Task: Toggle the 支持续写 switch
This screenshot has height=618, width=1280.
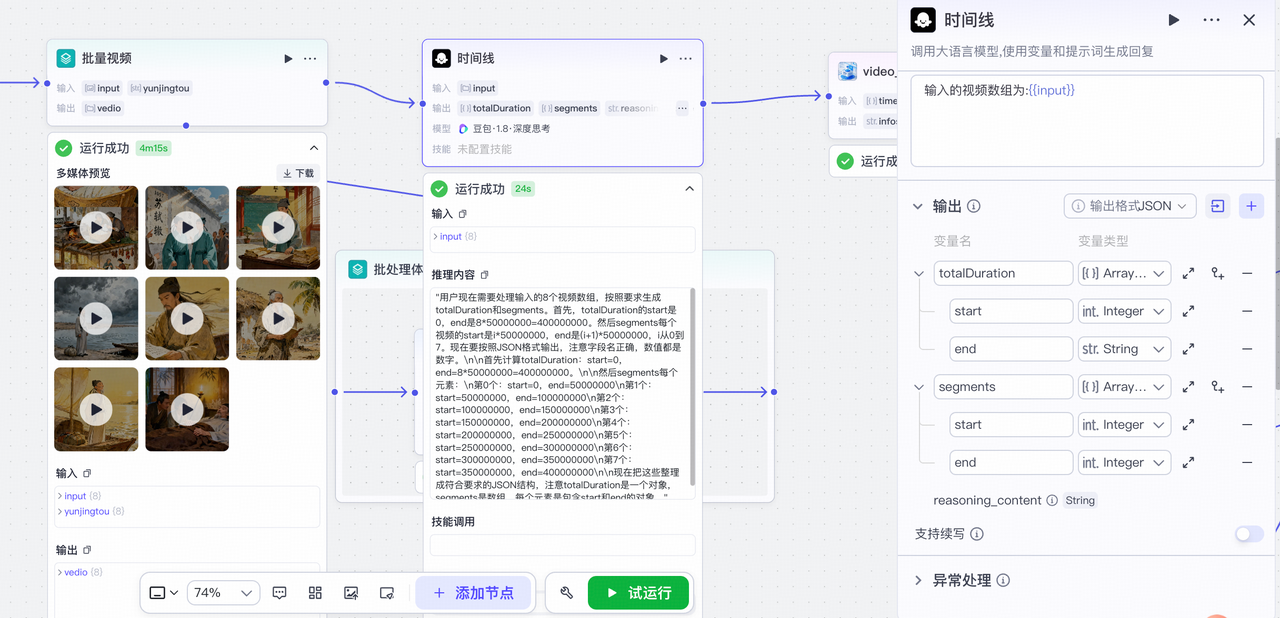Action: point(1249,534)
